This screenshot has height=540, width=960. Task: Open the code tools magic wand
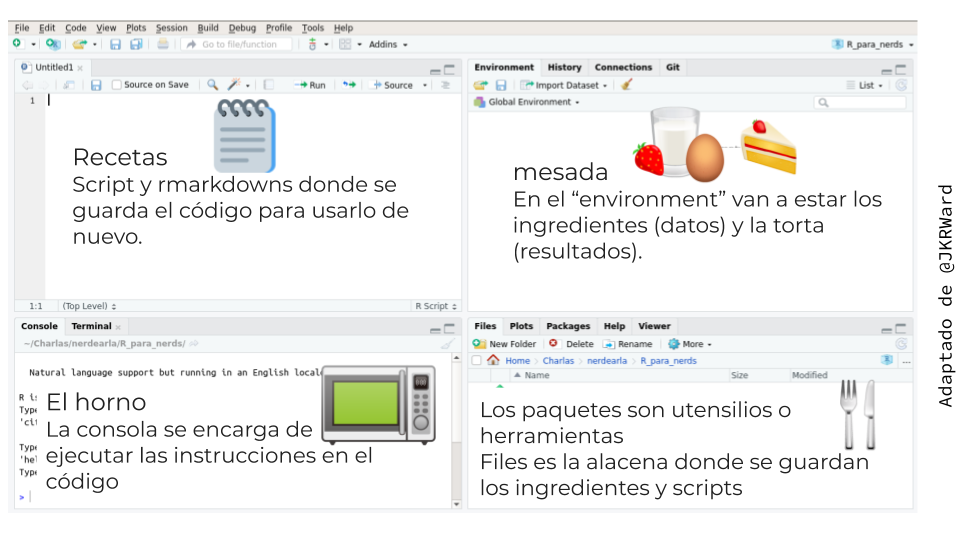(233, 85)
